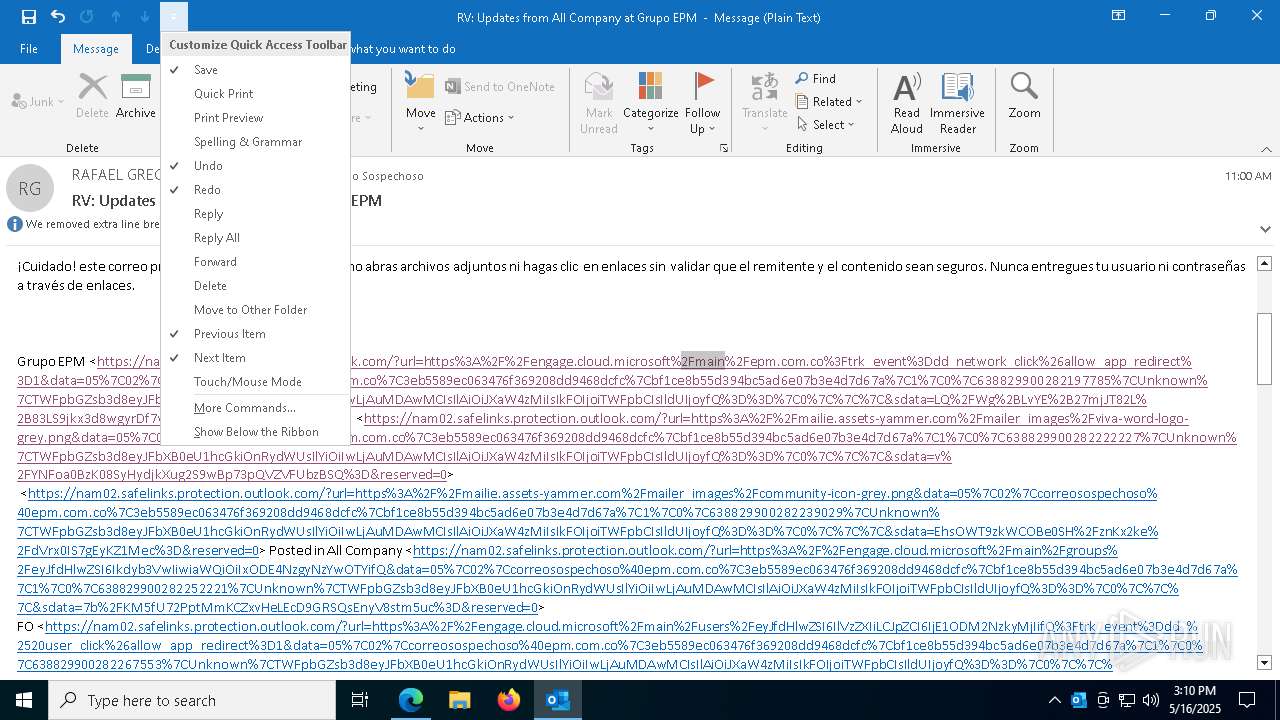Image resolution: width=1280 pixels, height=720 pixels.
Task: Expand the Select dropdown
Action: click(851, 125)
